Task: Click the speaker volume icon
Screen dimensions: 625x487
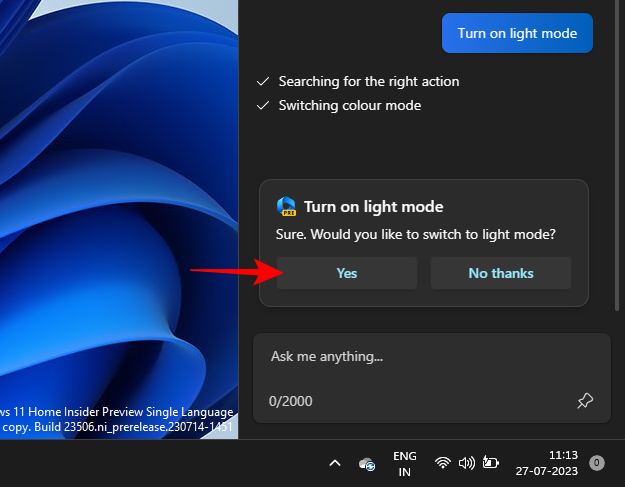Action: [x=466, y=463]
